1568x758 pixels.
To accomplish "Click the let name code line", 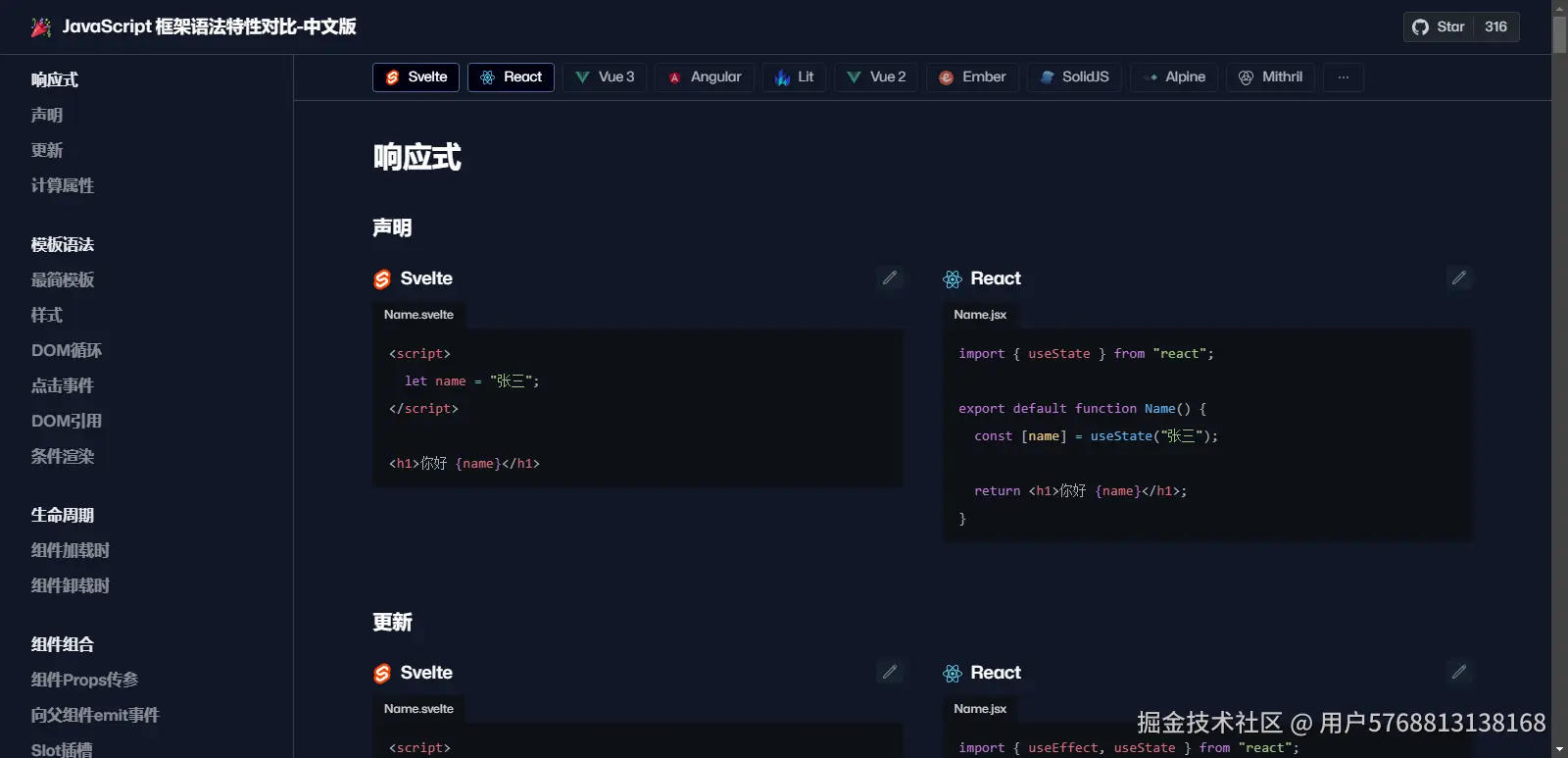I will click(471, 380).
